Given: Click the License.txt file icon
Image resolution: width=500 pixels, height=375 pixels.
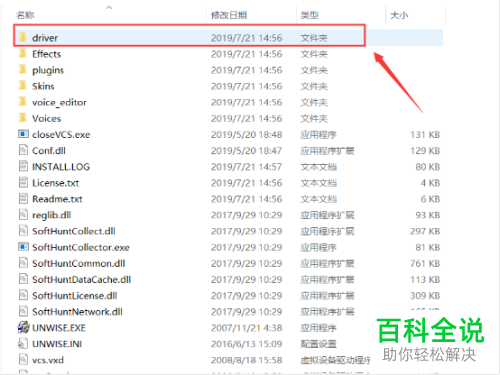Looking at the screenshot, I should coord(23,182).
